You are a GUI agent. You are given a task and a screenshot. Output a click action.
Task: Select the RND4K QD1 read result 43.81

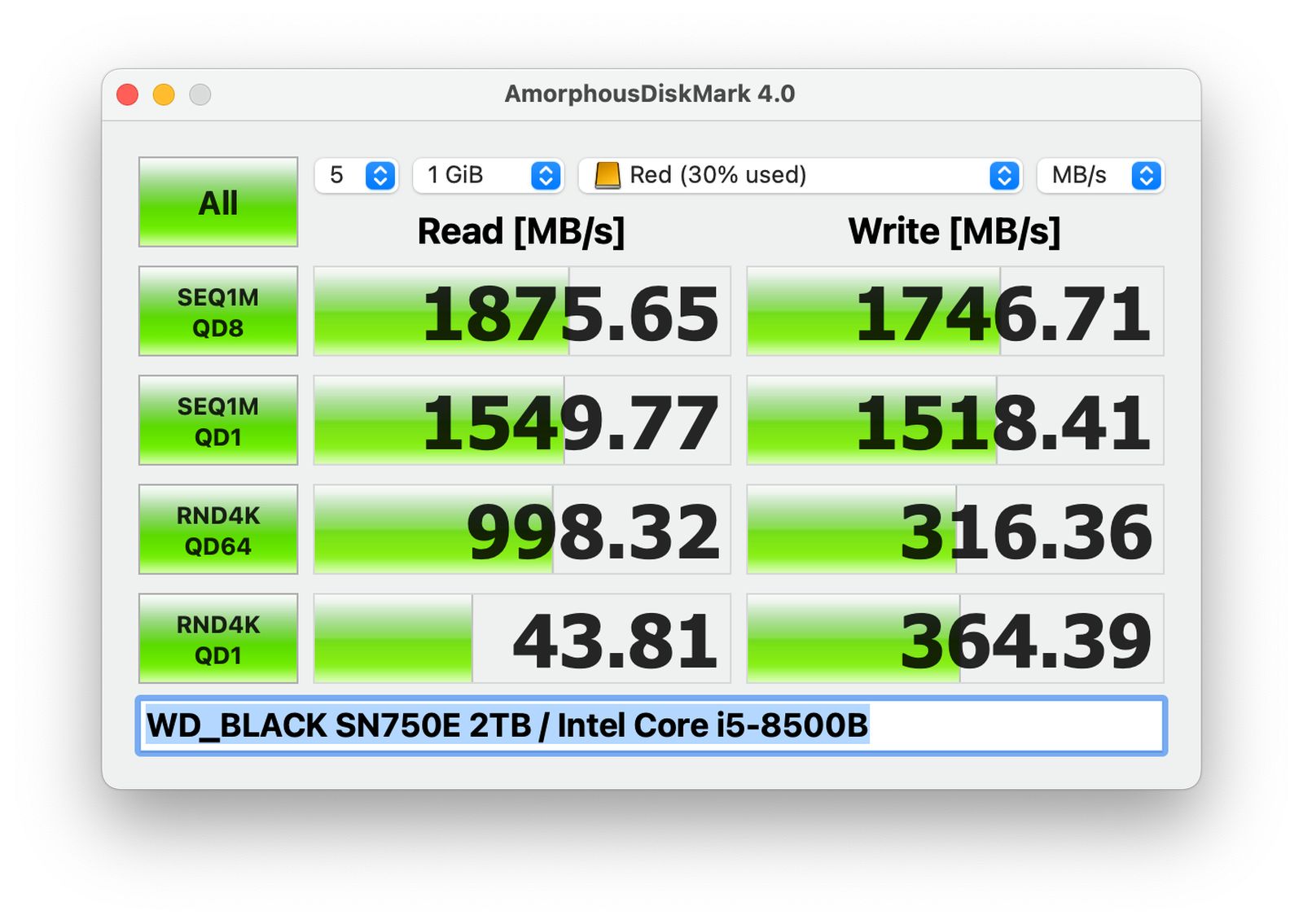(x=522, y=638)
